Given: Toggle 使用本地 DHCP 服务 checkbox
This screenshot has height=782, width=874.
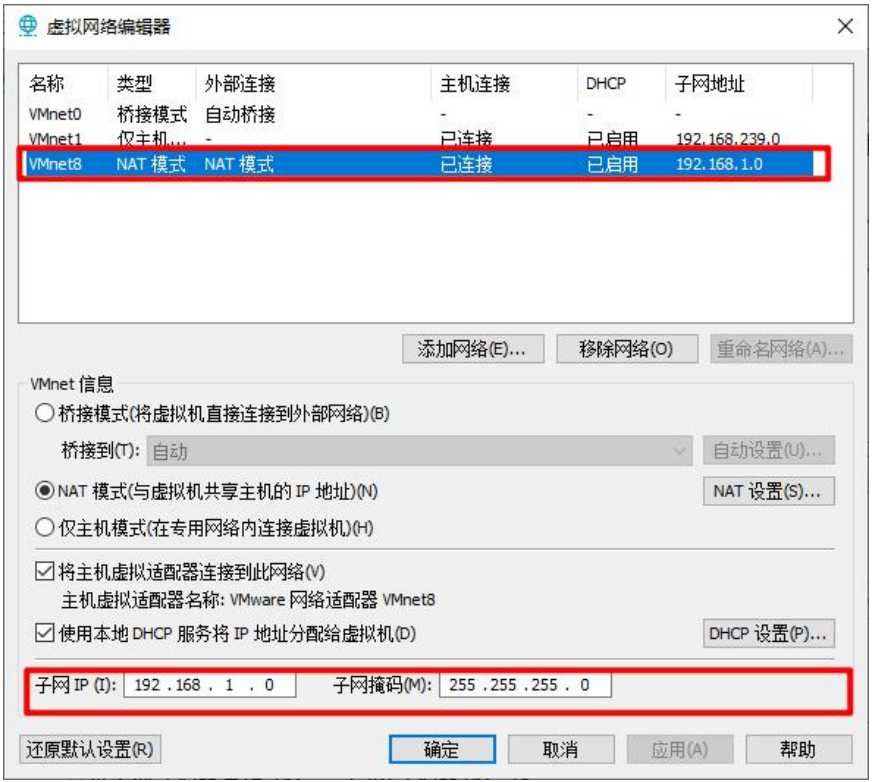Looking at the screenshot, I should 45,633.
